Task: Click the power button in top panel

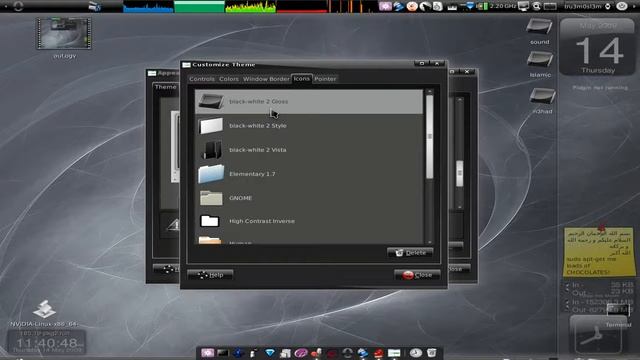Action: pyautogui.click(x=622, y=6)
